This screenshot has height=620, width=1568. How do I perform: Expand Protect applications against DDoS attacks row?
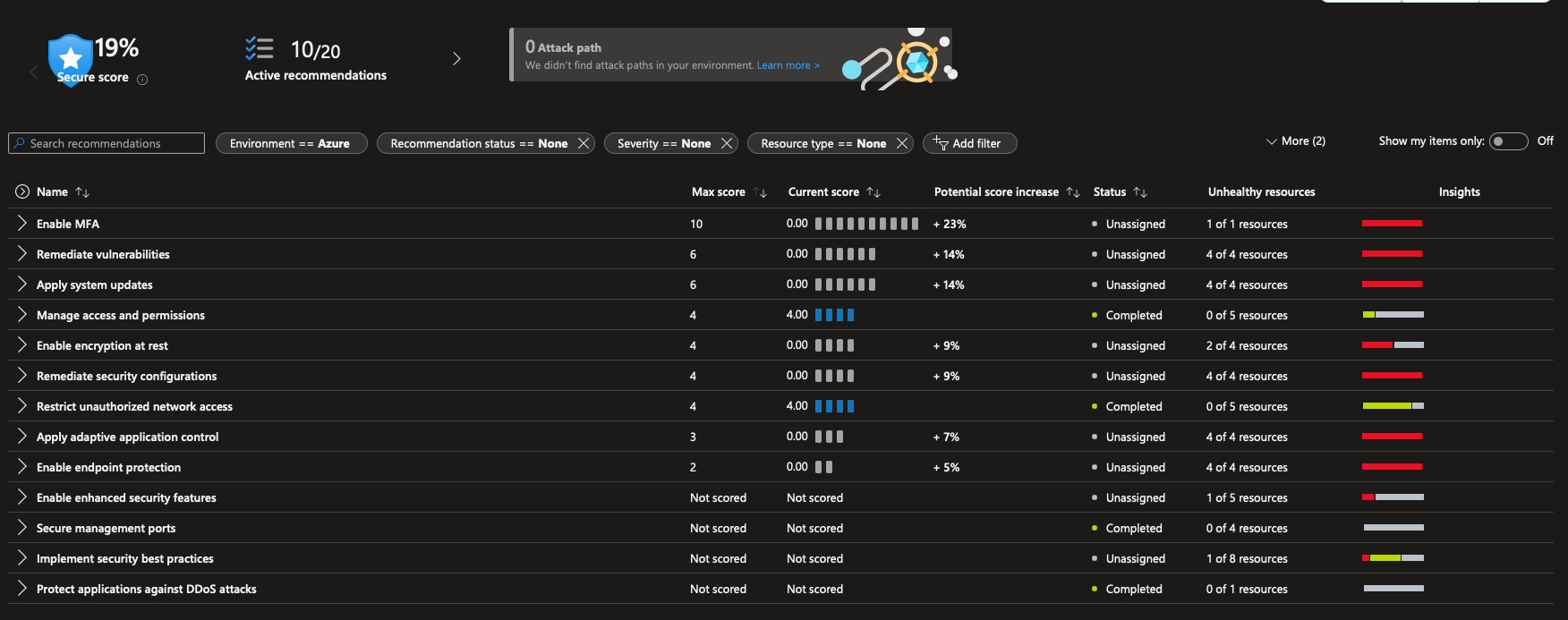22,589
